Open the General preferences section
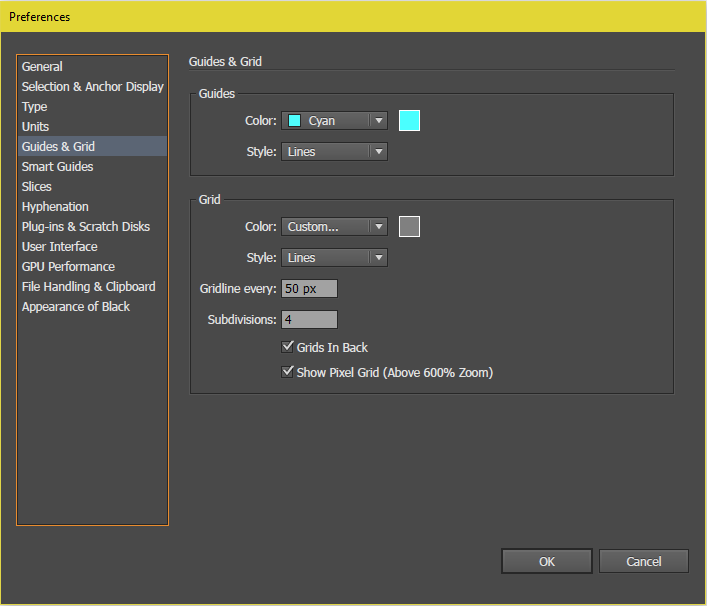Image resolution: width=707 pixels, height=606 pixels. (42, 67)
